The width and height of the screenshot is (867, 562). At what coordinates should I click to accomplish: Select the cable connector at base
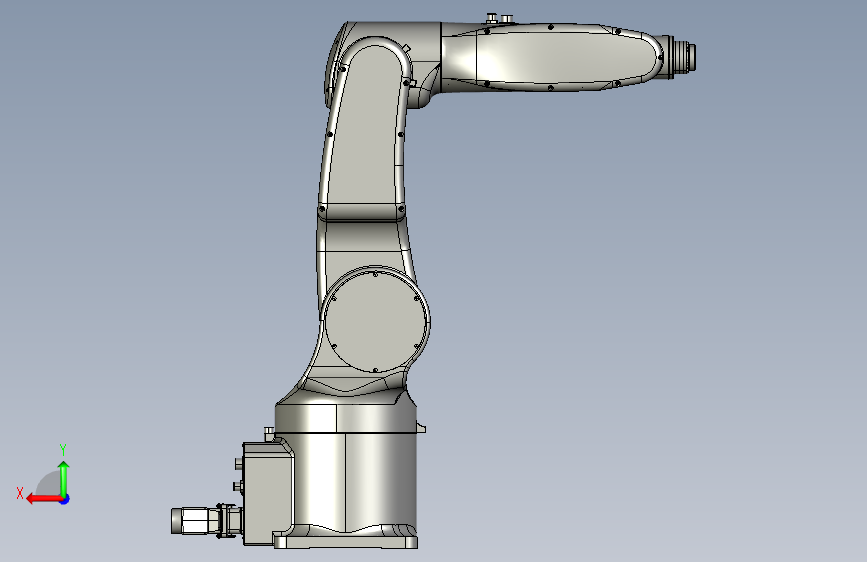pyautogui.click(x=206, y=521)
